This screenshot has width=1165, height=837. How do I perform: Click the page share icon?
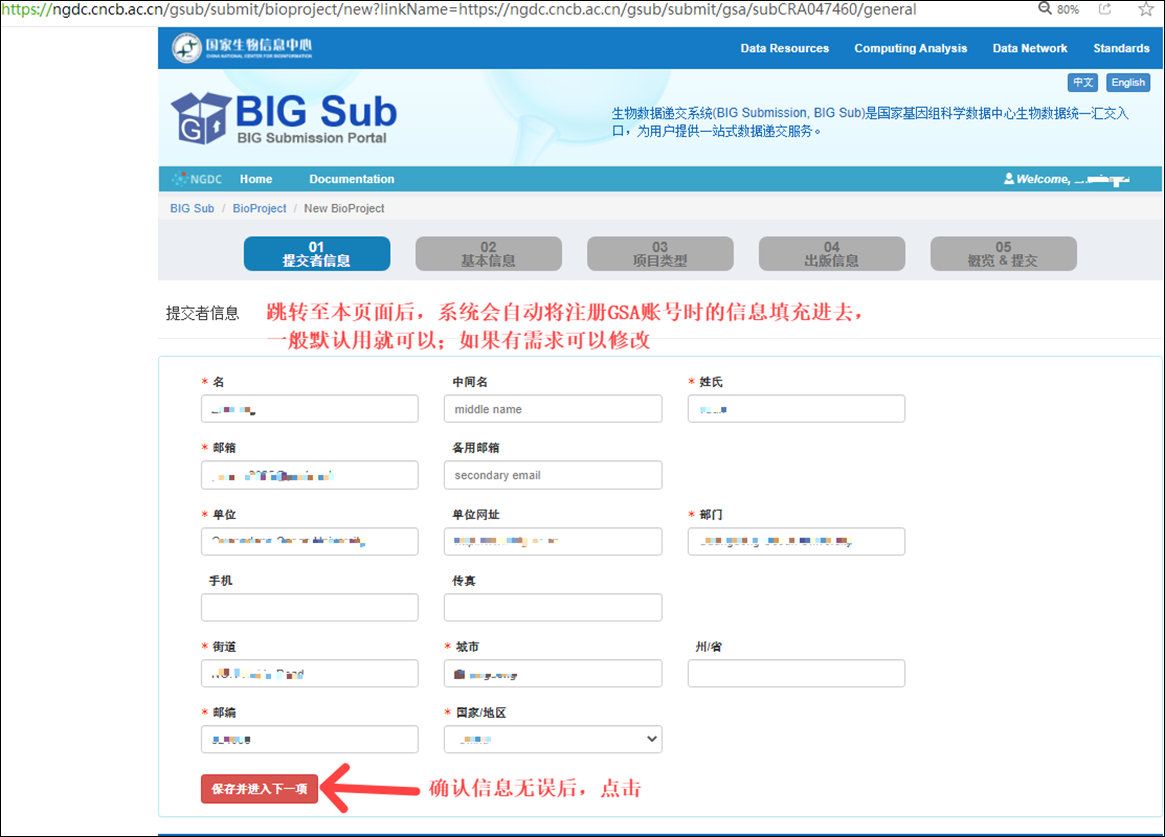(1104, 8)
